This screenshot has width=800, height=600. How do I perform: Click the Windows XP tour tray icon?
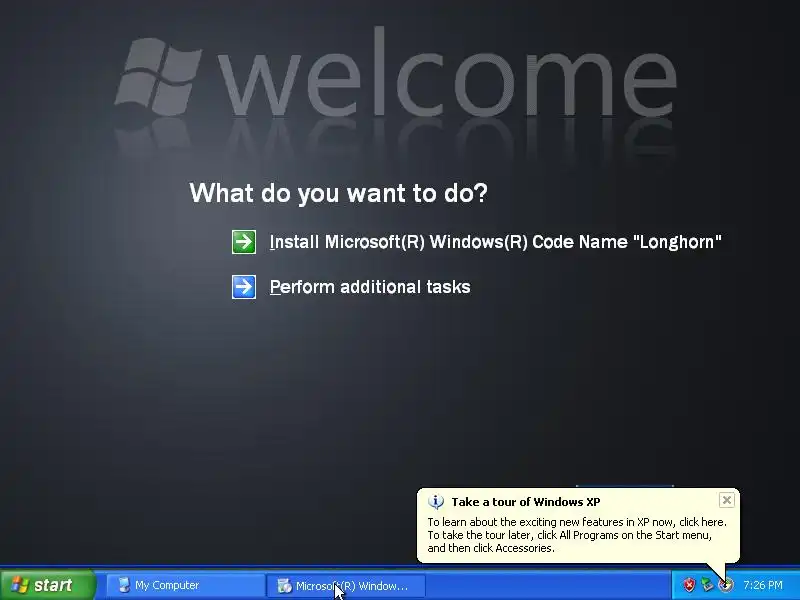pyautogui.click(x=726, y=585)
